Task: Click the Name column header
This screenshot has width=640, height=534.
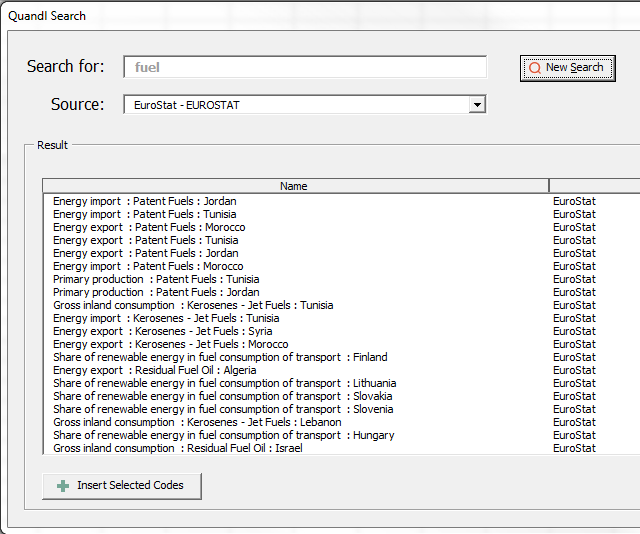Action: click(295, 186)
